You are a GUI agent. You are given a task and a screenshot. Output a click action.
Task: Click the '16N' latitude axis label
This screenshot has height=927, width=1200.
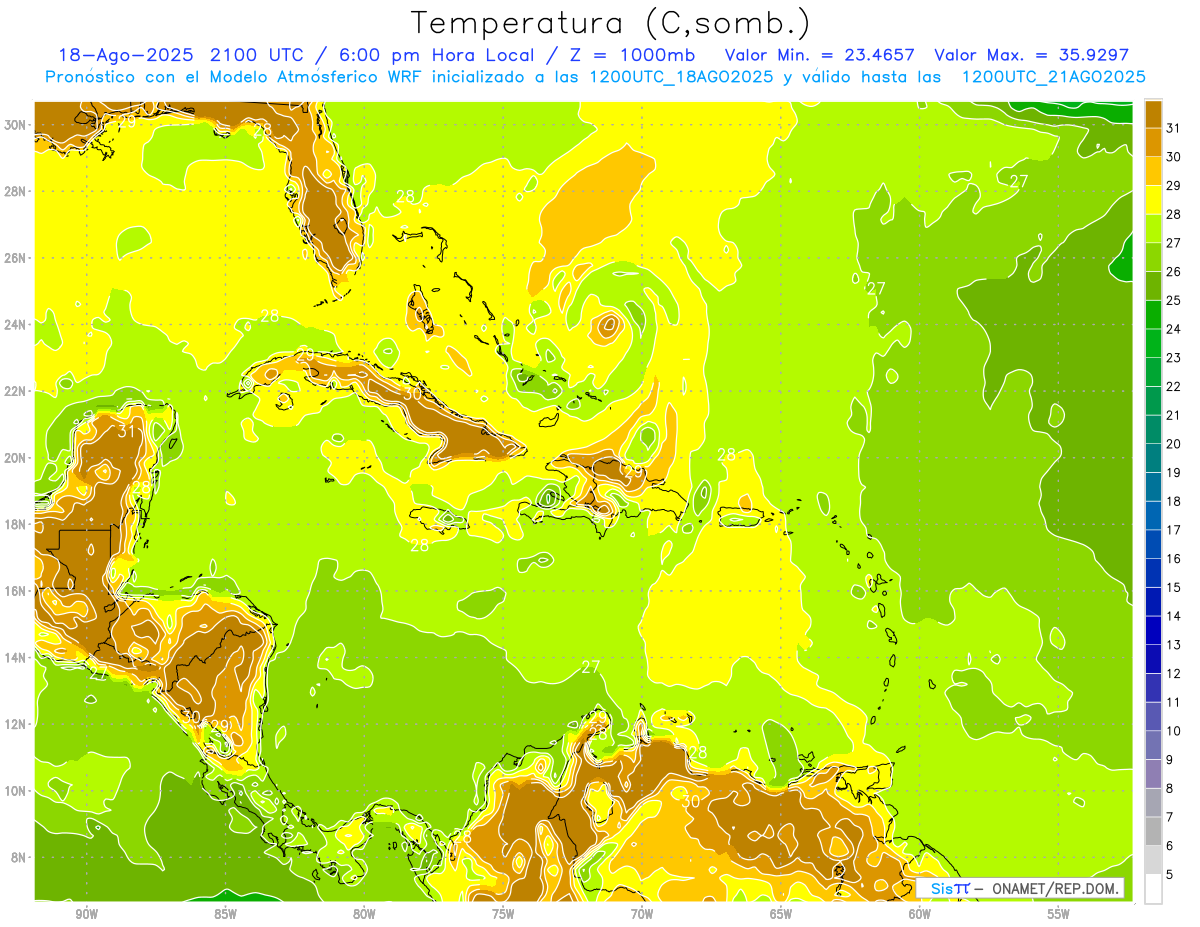coord(15,591)
